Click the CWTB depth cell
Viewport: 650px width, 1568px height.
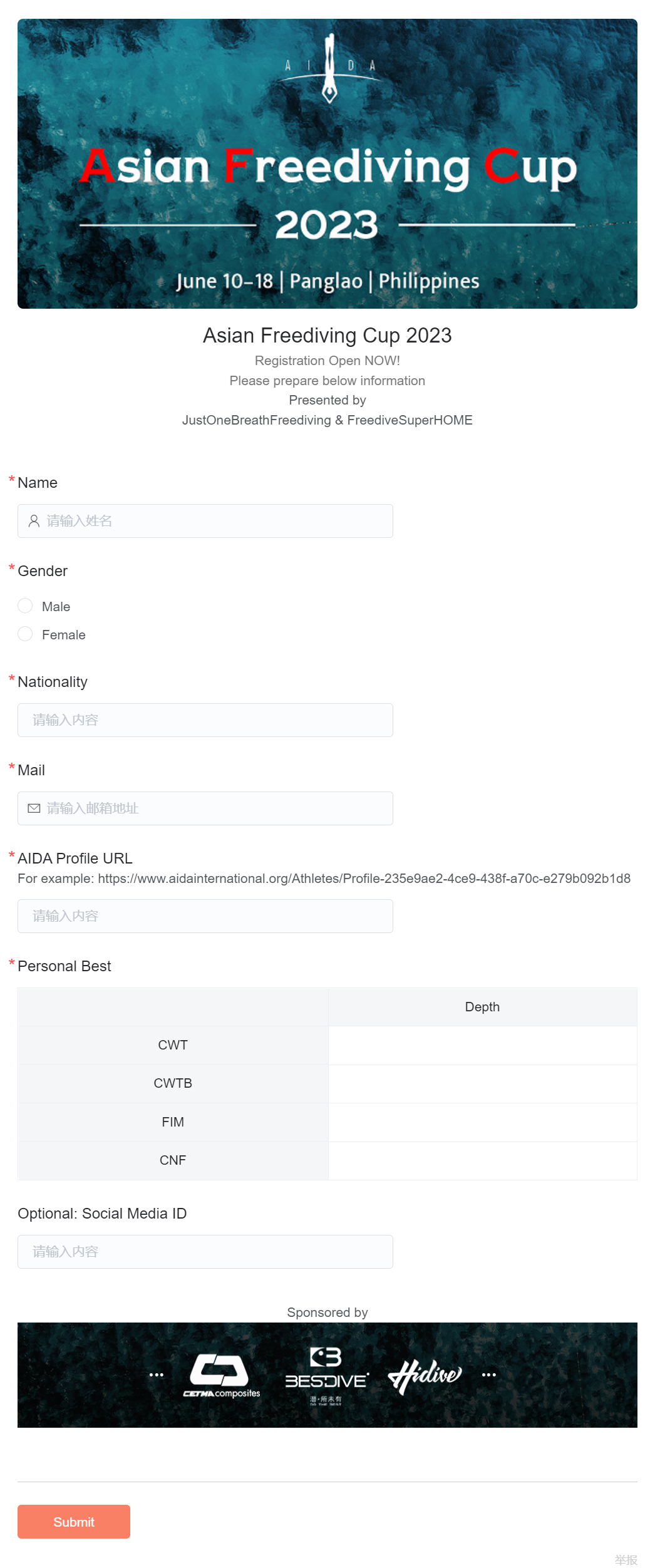pos(482,1083)
